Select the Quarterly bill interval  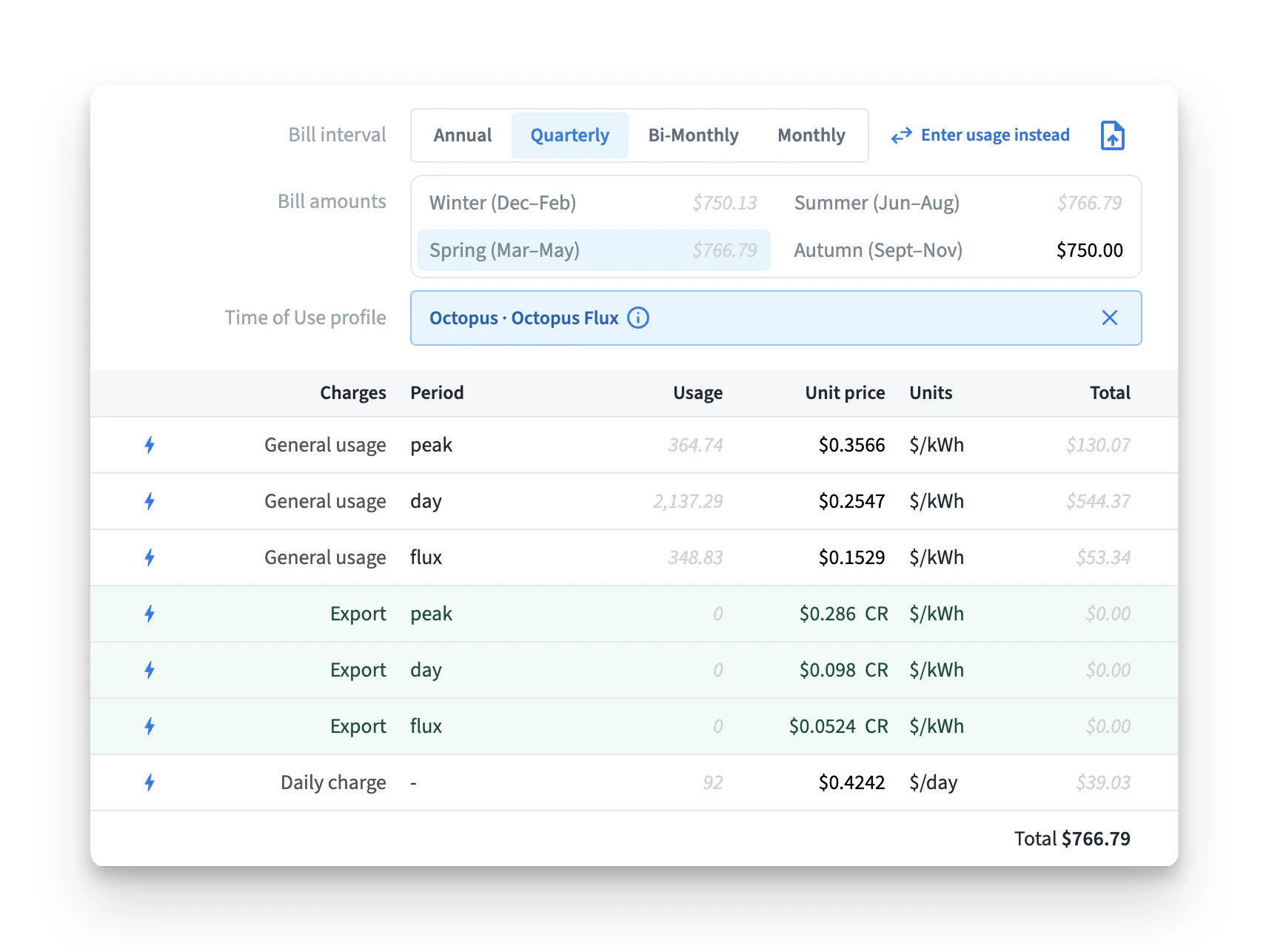(569, 135)
